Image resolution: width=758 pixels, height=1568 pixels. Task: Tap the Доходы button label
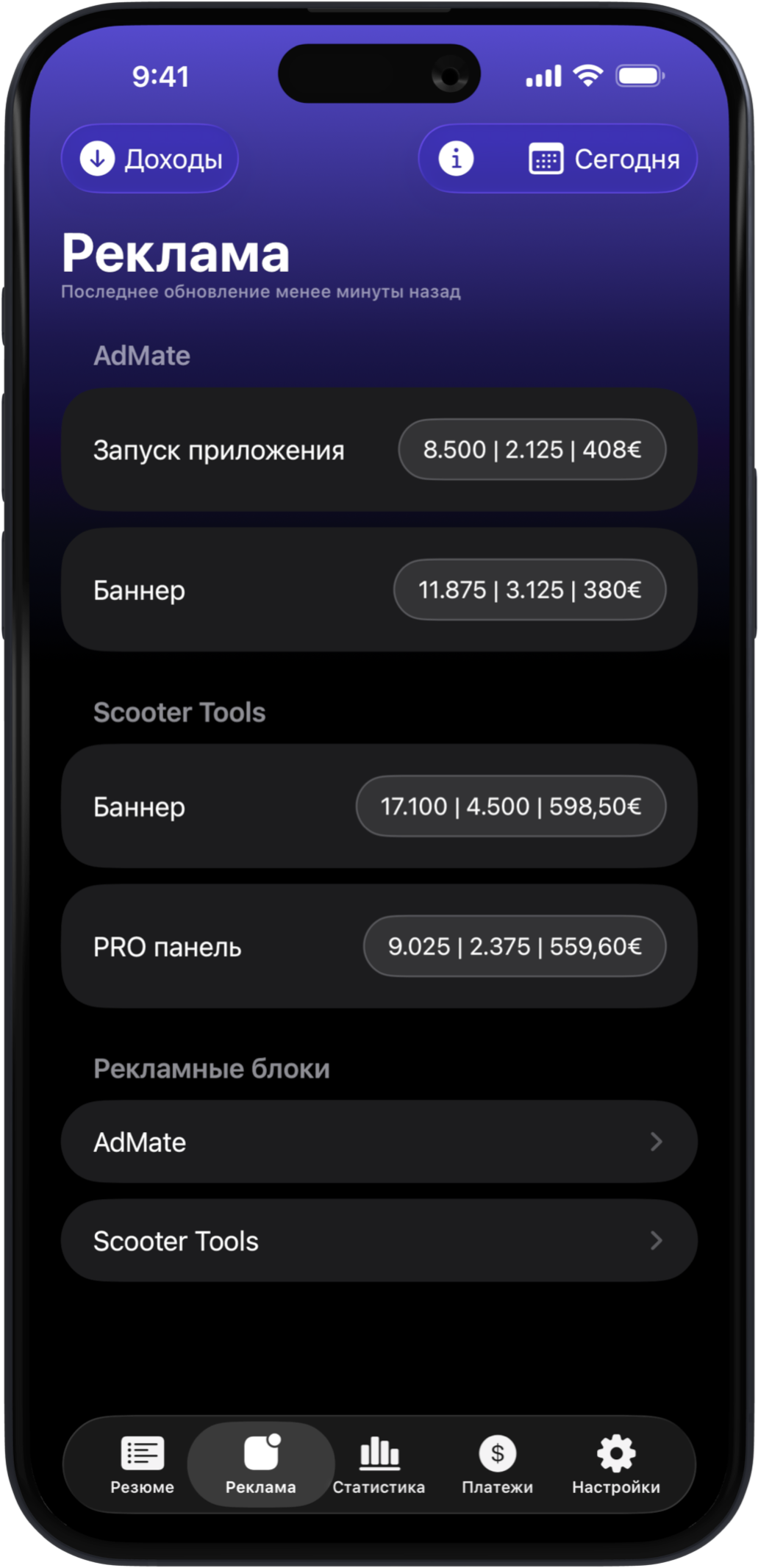coord(174,160)
